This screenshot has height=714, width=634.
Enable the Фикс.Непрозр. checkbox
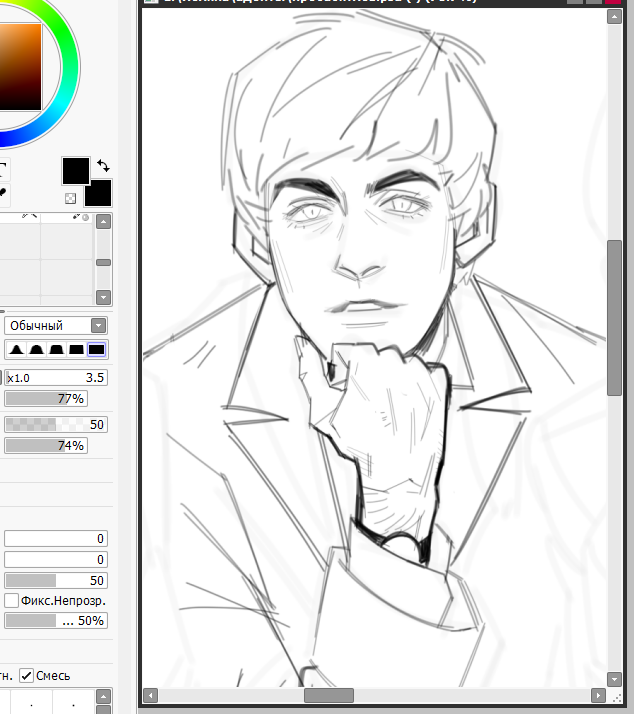pos(11,601)
